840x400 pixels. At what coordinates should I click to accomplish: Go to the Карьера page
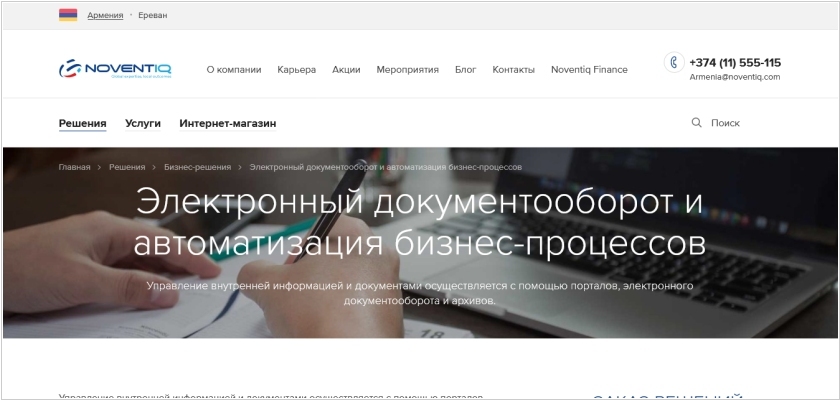point(296,70)
